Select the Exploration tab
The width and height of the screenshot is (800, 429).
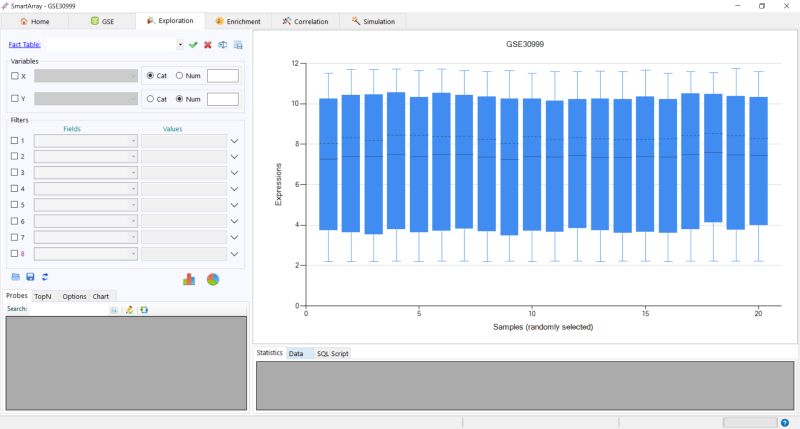coord(170,21)
